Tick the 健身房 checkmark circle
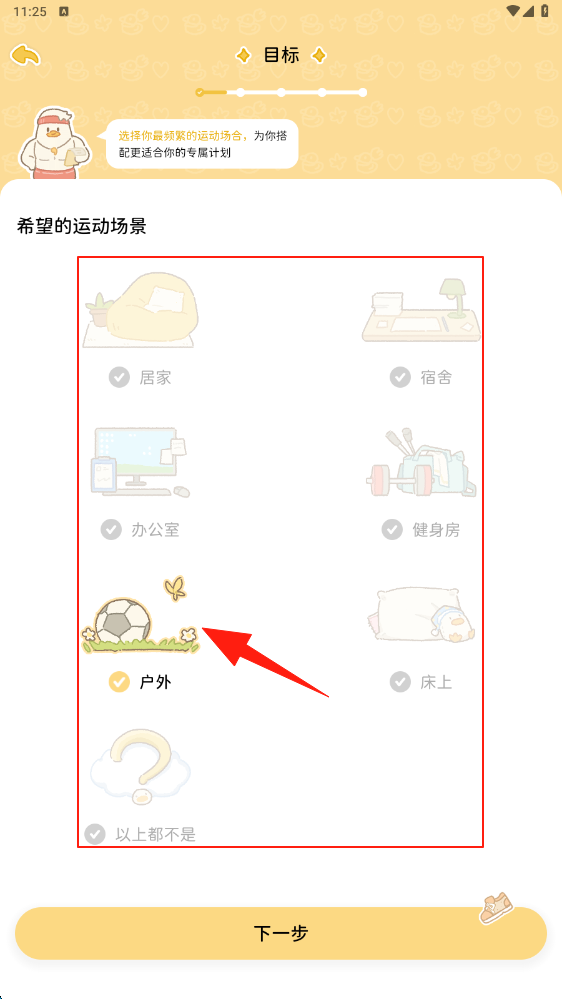562x999 pixels. (x=392, y=529)
